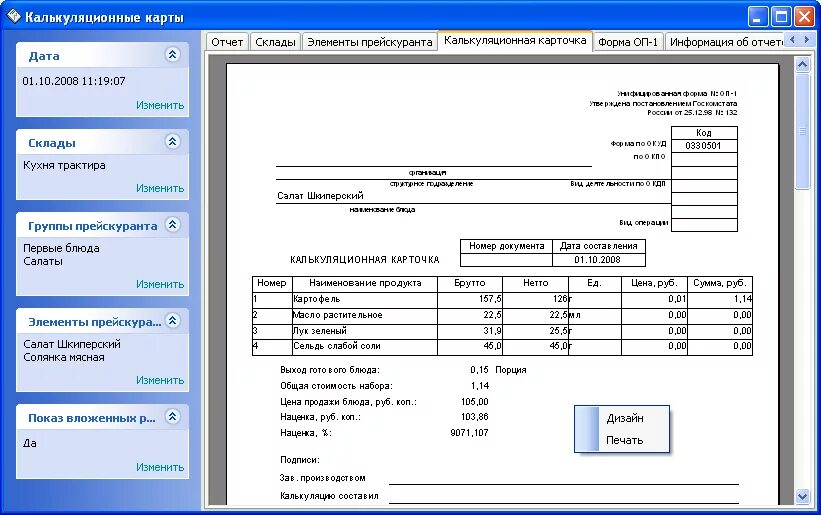Click the code value 0330501
Viewport: 821px width, 515px height.
point(703,146)
